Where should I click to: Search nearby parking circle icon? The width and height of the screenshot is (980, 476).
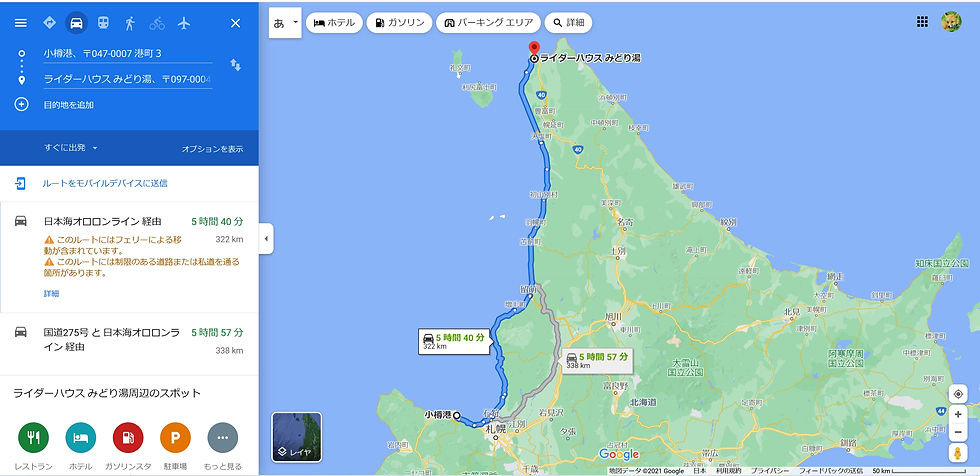point(176,438)
